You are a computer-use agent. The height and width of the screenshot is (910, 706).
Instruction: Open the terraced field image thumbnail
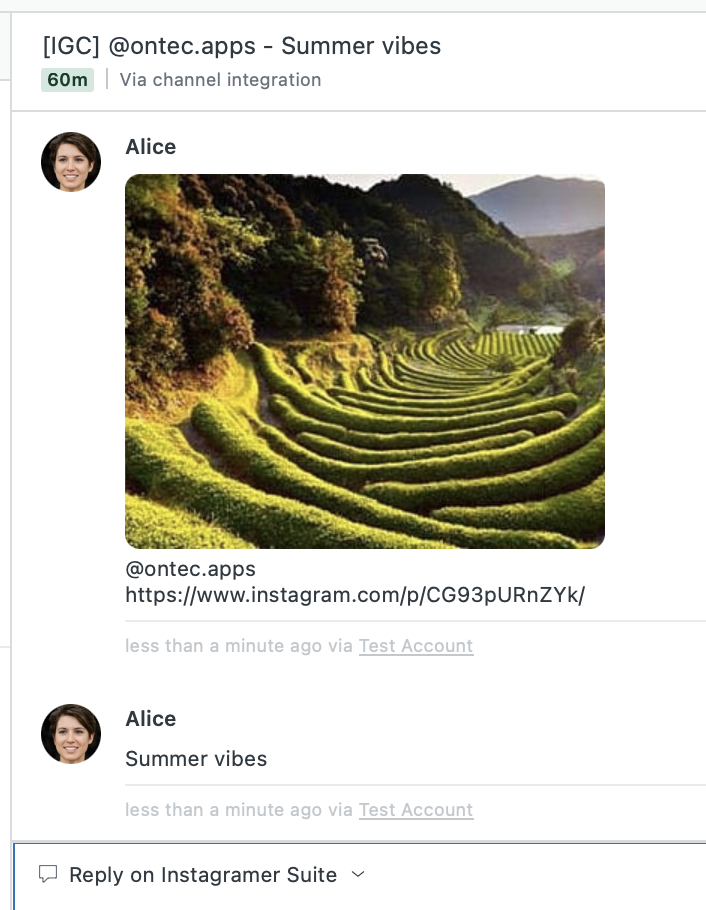point(364,362)
